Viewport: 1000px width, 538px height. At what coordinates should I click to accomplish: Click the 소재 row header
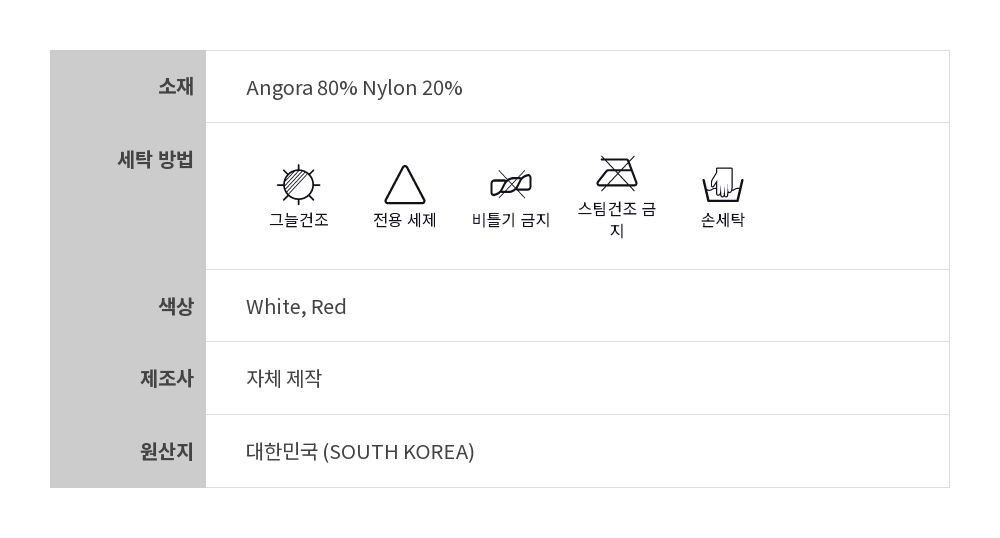[176, 87]
